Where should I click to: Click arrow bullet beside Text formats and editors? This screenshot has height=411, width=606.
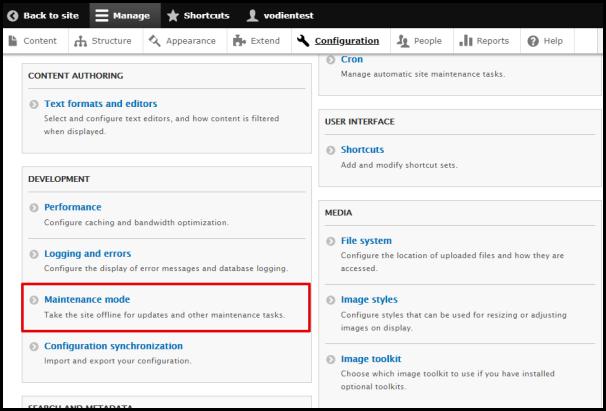click(x=34, y=104)
